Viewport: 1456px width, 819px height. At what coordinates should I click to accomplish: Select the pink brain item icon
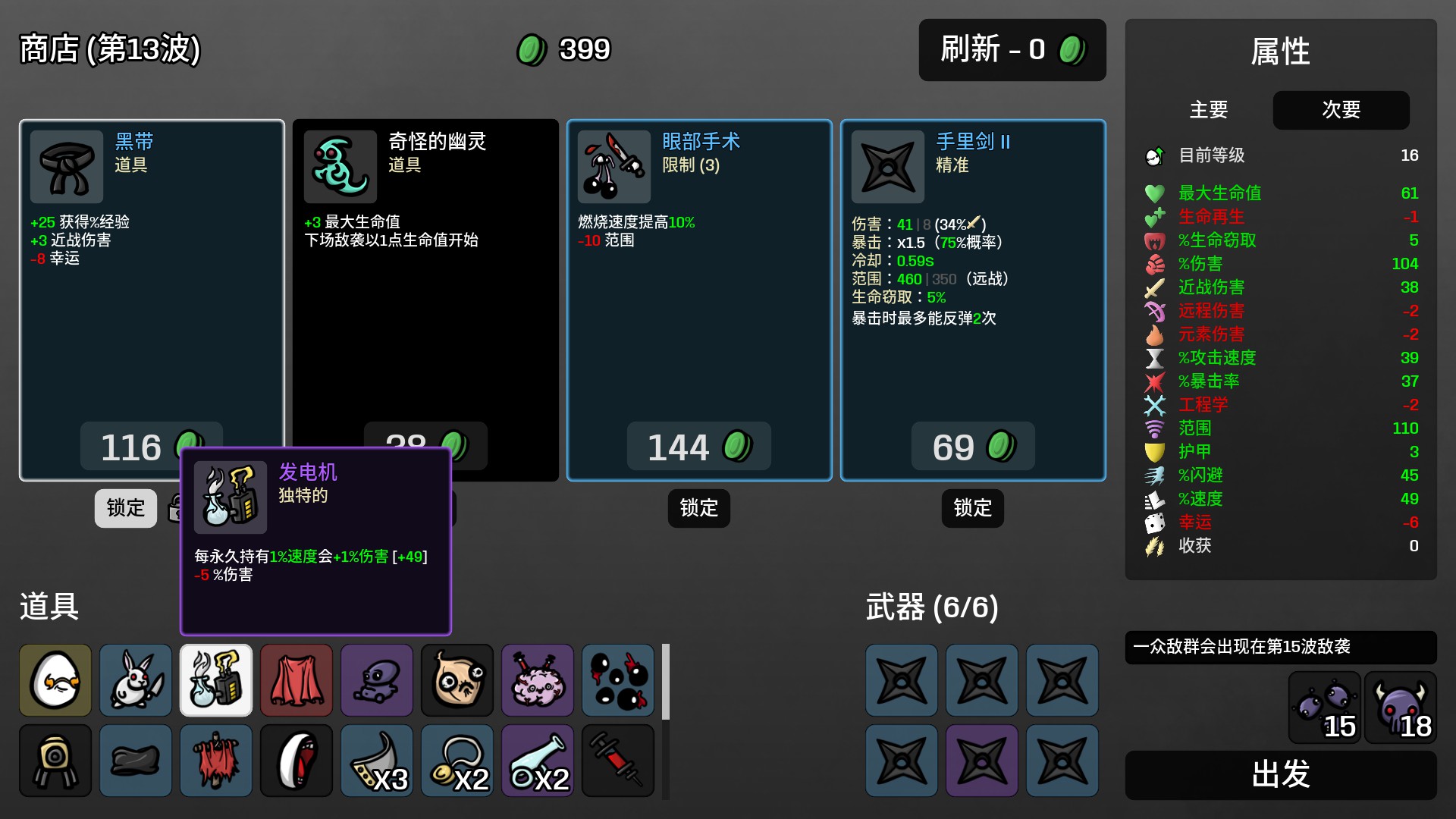[x=538, y=680]
